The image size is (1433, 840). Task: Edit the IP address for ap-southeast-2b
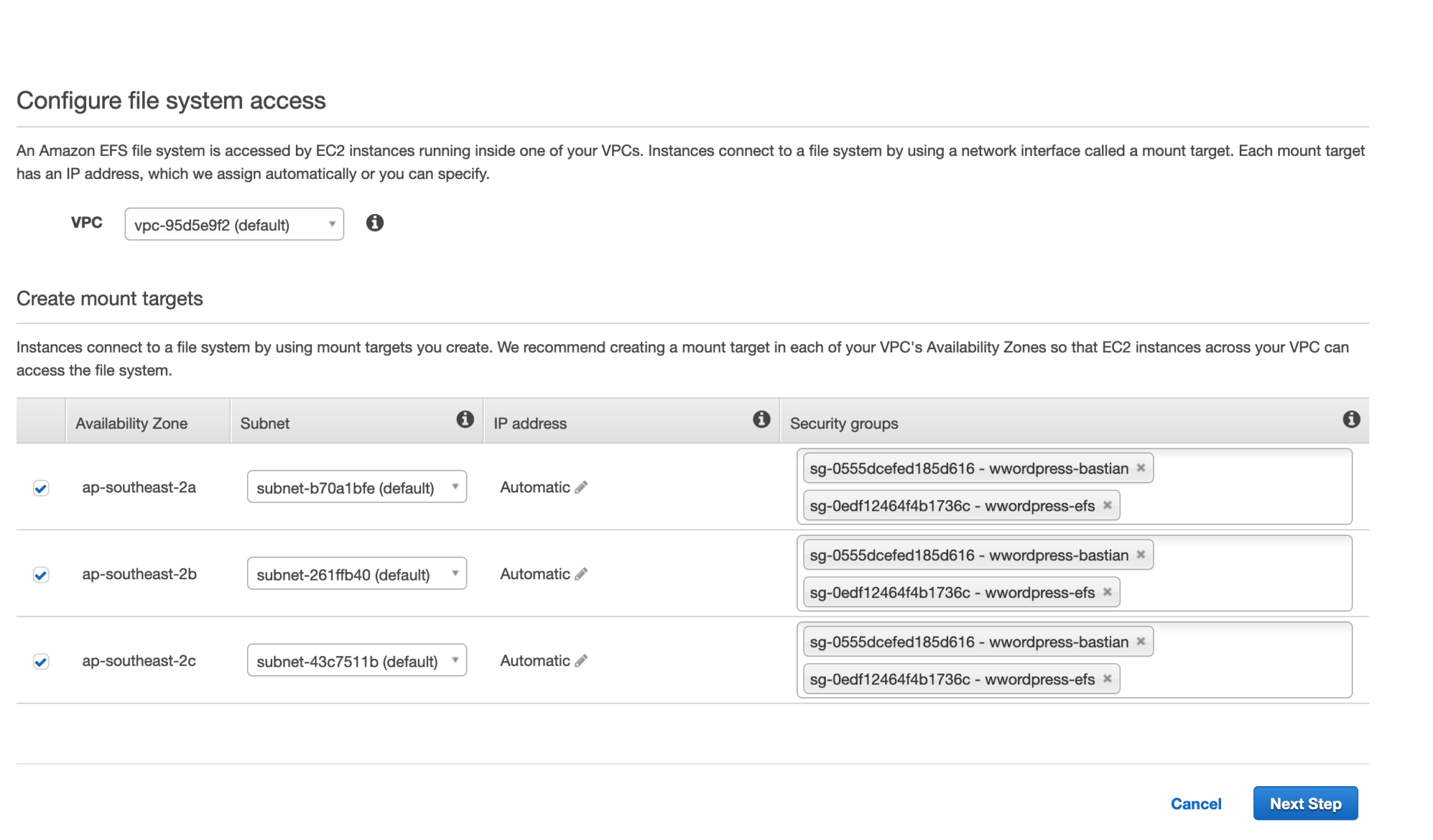580,574
